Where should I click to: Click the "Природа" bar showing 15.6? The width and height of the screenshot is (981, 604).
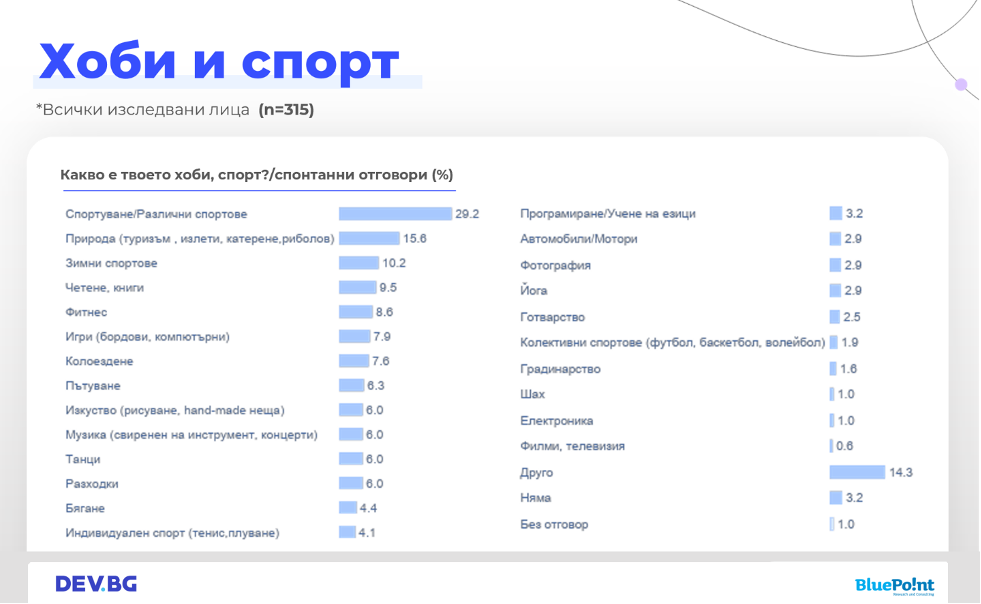point(369,238)
